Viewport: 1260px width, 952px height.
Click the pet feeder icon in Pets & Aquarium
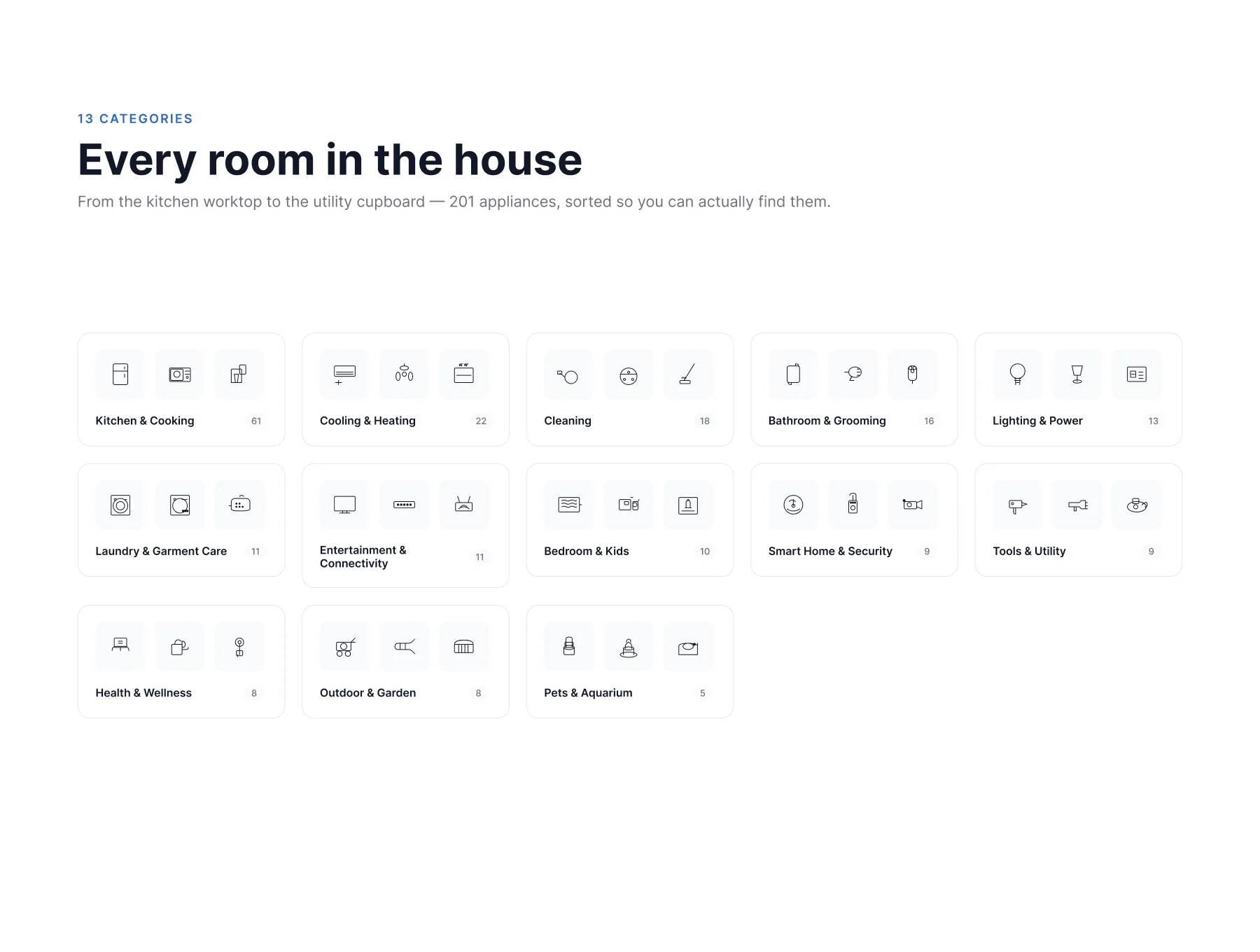[x=568, y=647]
